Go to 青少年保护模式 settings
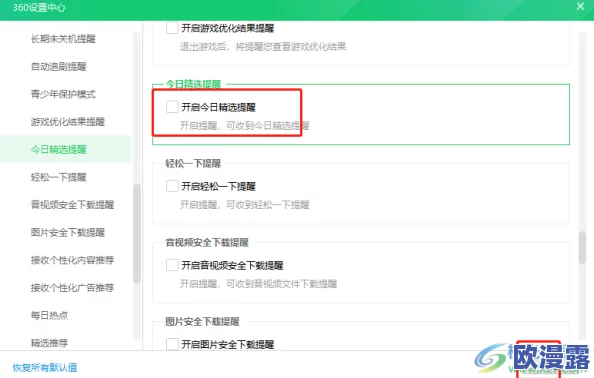Image resolution: width=594 pixels, height=378 pixels. click(x=63, y=94)
